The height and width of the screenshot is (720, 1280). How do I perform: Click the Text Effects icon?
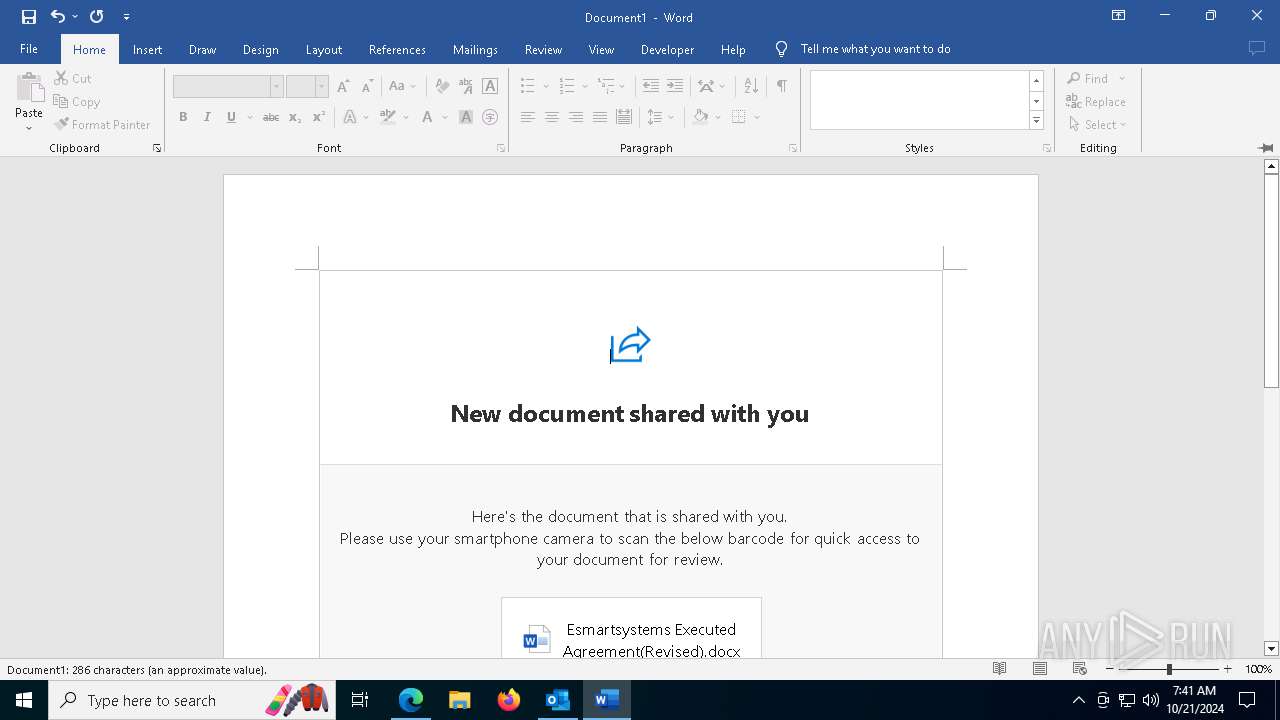click(x=350, y=117)
